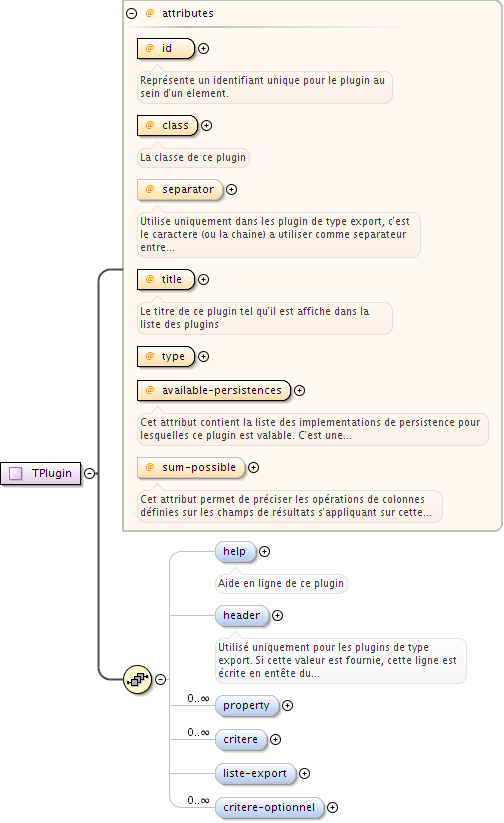Click the @ icon on class attribute
504x823 pixels.
[x=150, y=125]
